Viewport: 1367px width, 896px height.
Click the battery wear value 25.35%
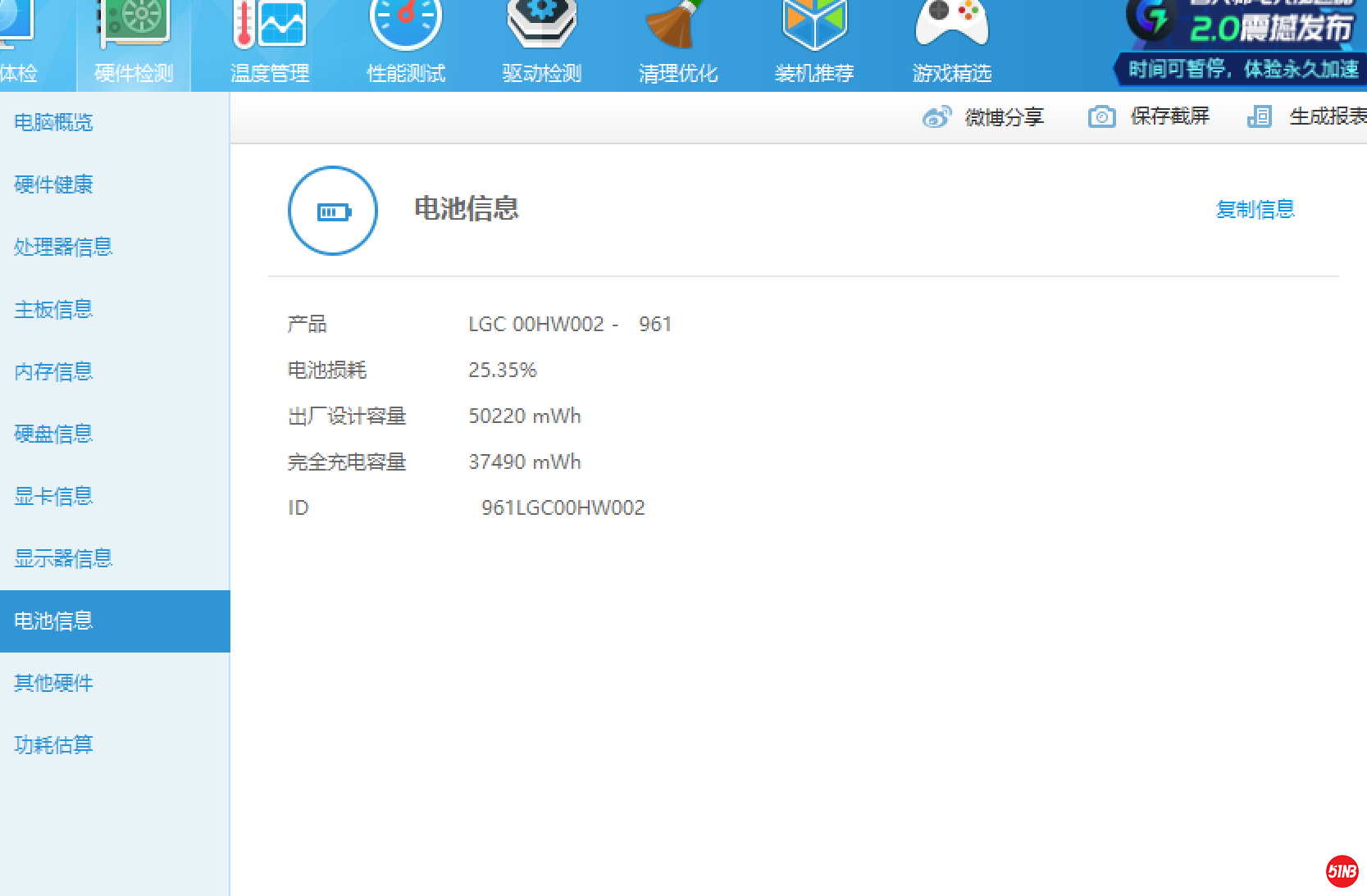coord(503,371)
